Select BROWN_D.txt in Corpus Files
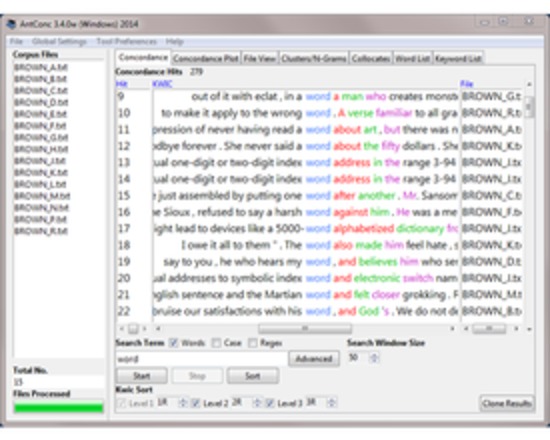Image resolution: width=550 pixels, height=440 pixels. tap(41, 102)
